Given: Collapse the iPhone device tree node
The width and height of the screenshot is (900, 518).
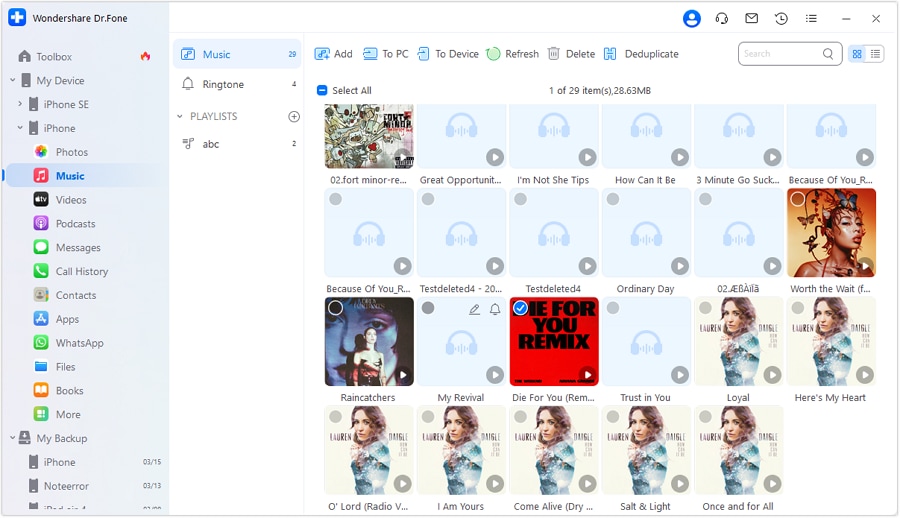Looking at the screenshot, I should pos(20,128).
